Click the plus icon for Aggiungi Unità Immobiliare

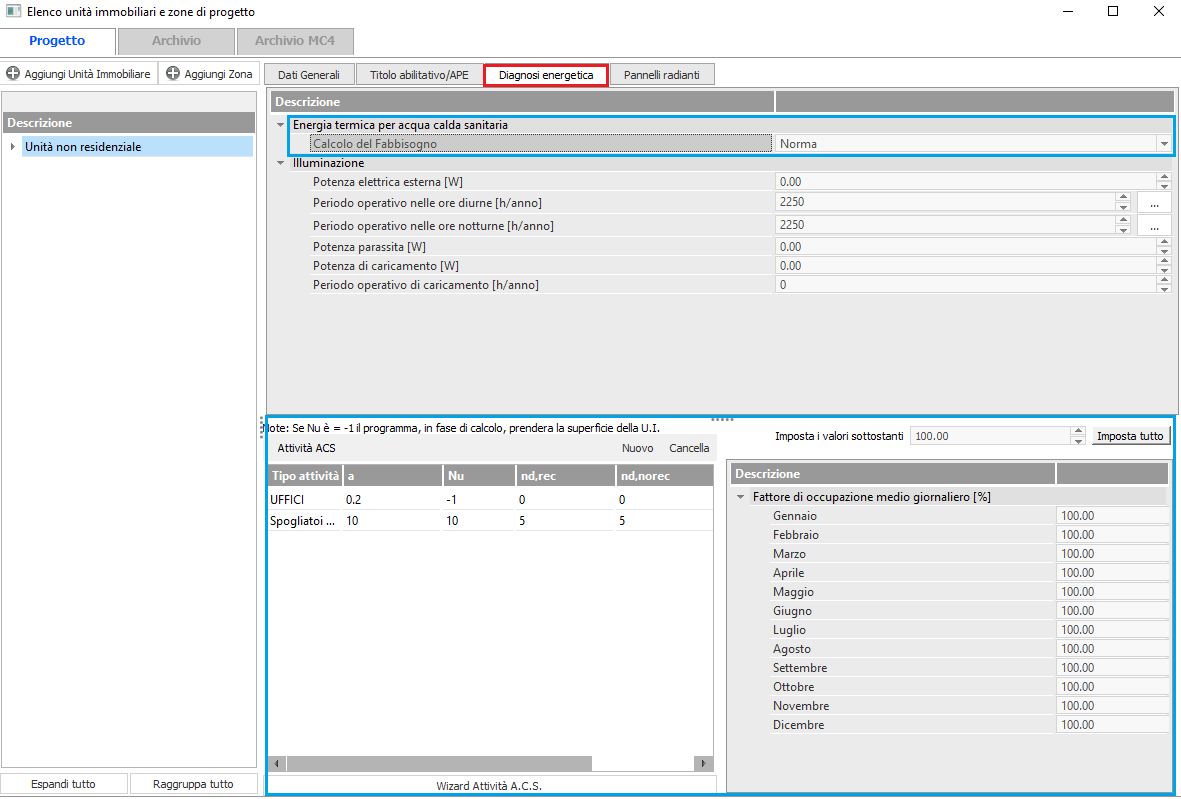(x=13, y=74)
